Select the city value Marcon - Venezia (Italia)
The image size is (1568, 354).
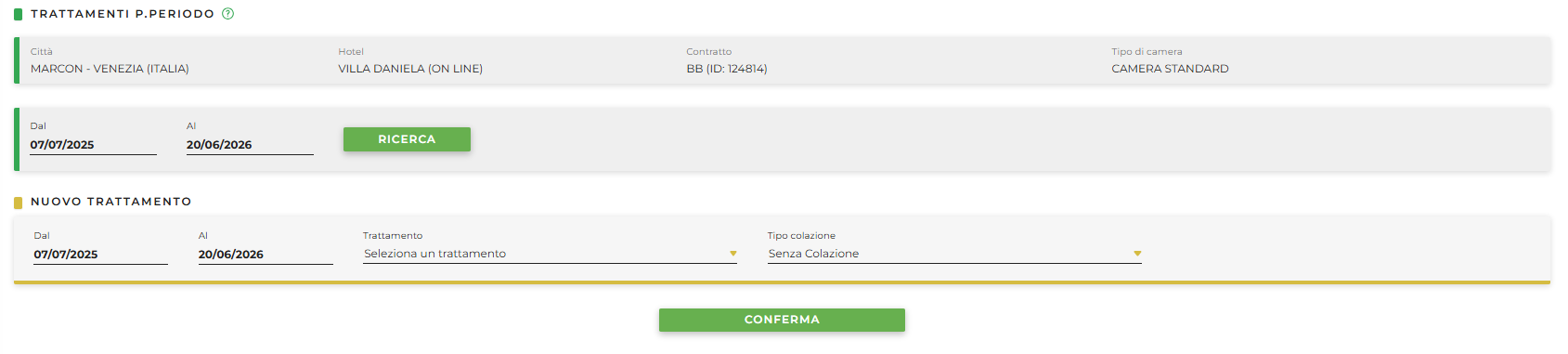[110, 69]
